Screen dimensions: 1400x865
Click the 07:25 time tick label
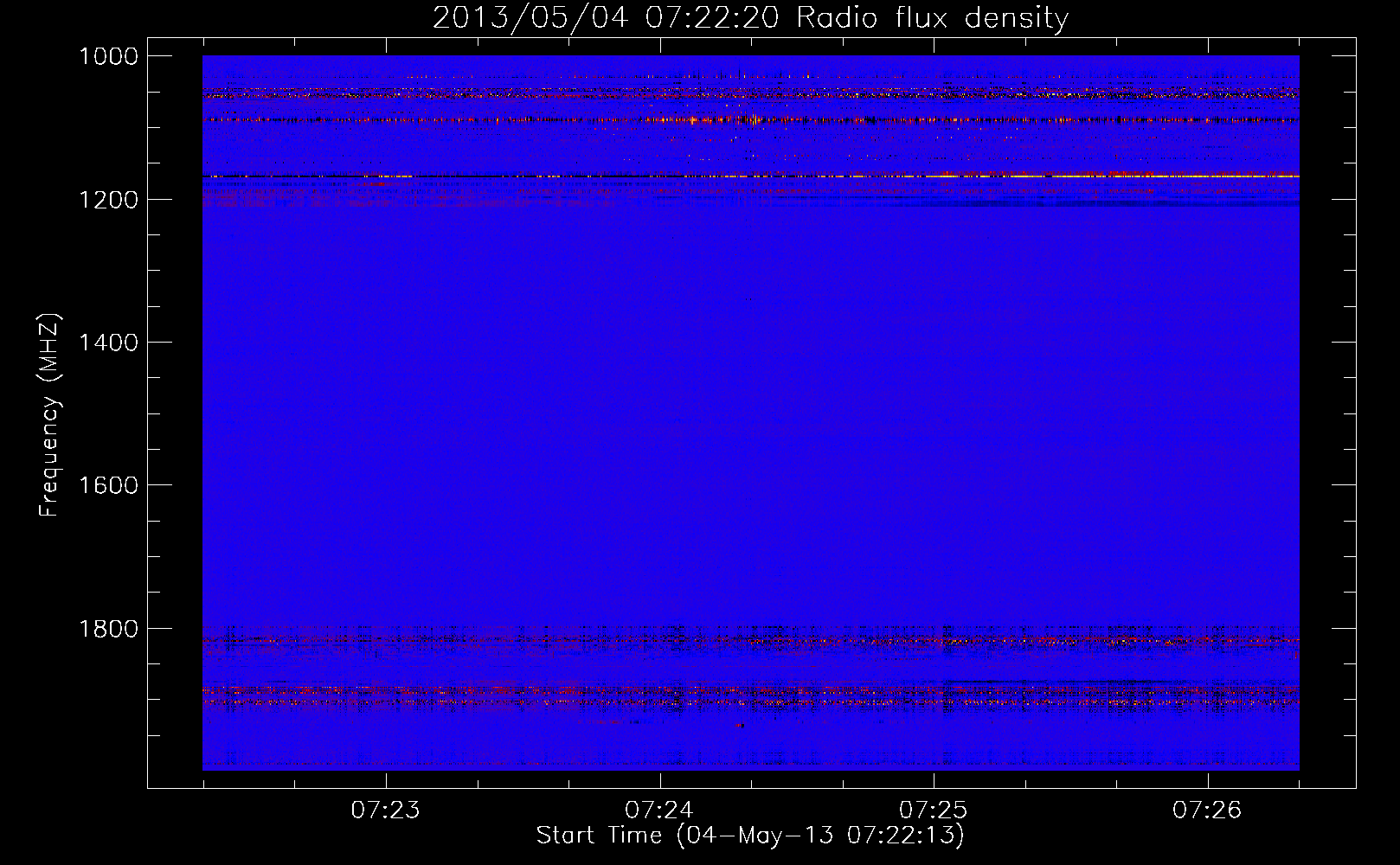[x=934, y=810]
